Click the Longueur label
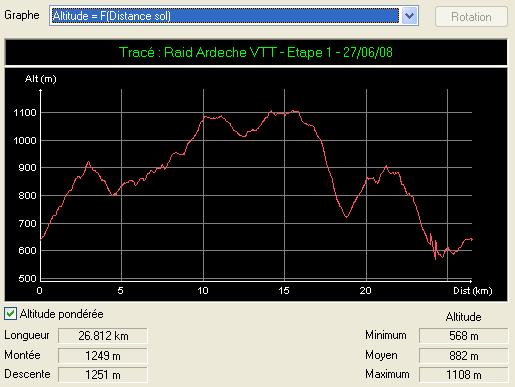The image size is (515, 387). click(27, 335)
